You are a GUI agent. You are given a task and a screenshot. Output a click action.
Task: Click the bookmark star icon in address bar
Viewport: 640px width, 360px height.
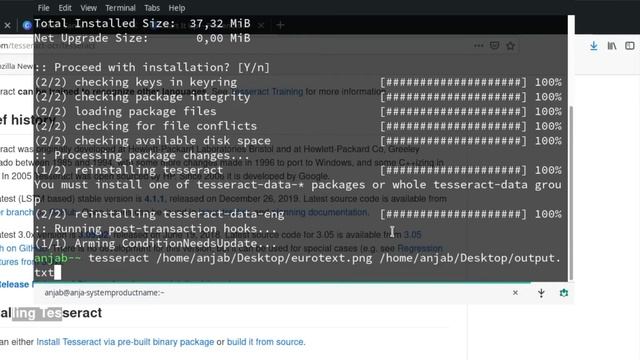[510, 46]
